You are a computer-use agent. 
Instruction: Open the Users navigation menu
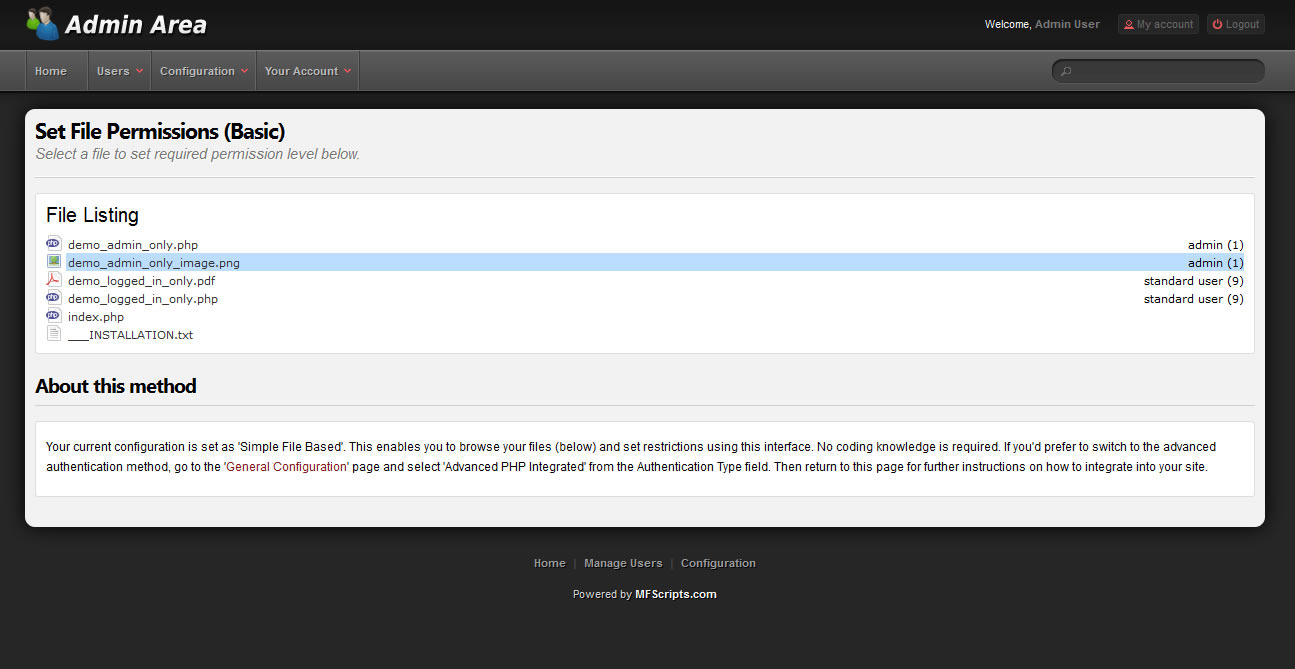(x=119, y=71)
